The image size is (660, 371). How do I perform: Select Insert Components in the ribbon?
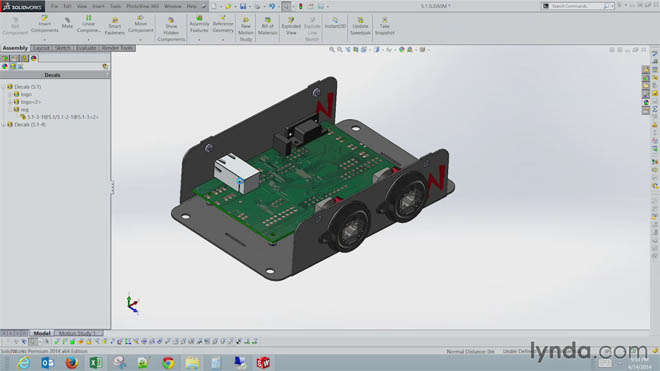(45, 24)
